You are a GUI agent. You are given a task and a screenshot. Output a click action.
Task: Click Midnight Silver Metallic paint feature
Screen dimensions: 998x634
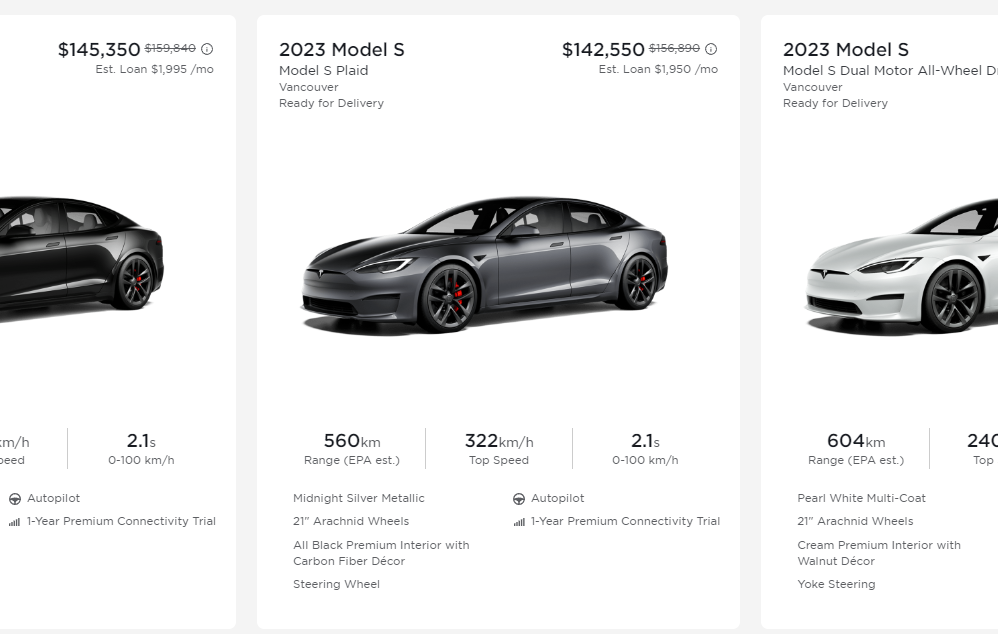358,498
